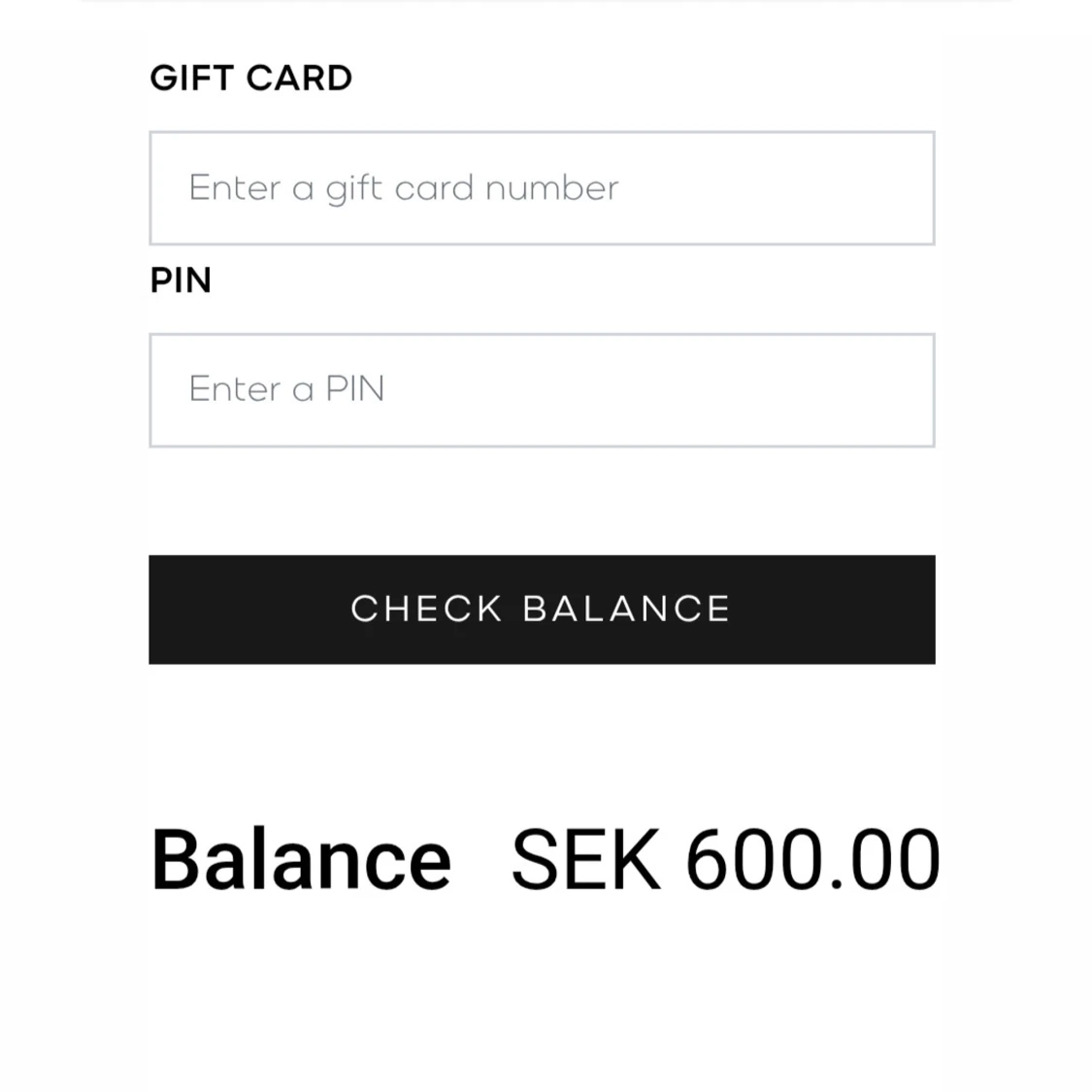Click the word BALANCE on the black button
Image resolution: width=1092 pixels, height=1092 pixels.
click(627, 609)
